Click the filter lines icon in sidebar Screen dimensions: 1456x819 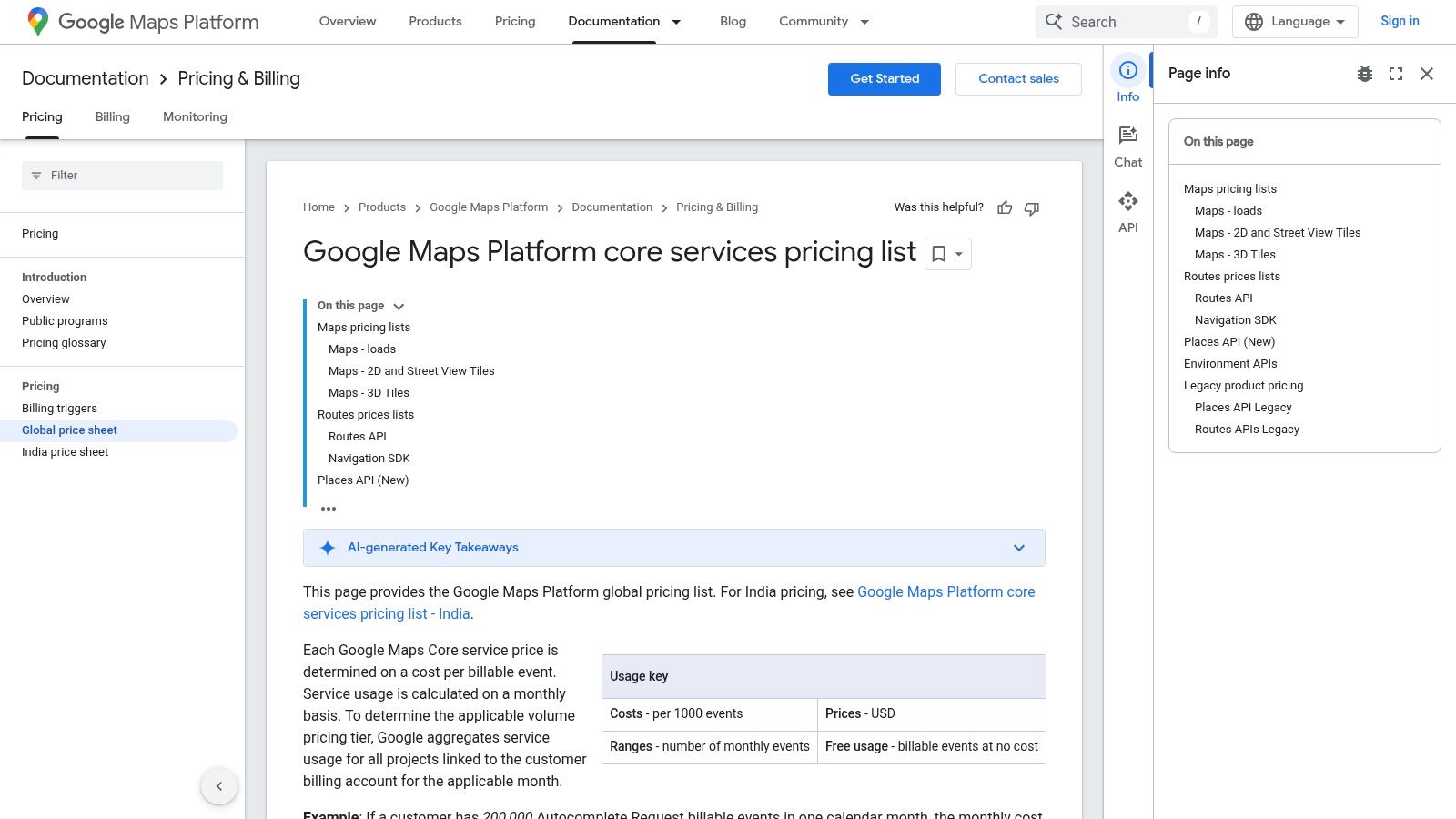[36, 176]
